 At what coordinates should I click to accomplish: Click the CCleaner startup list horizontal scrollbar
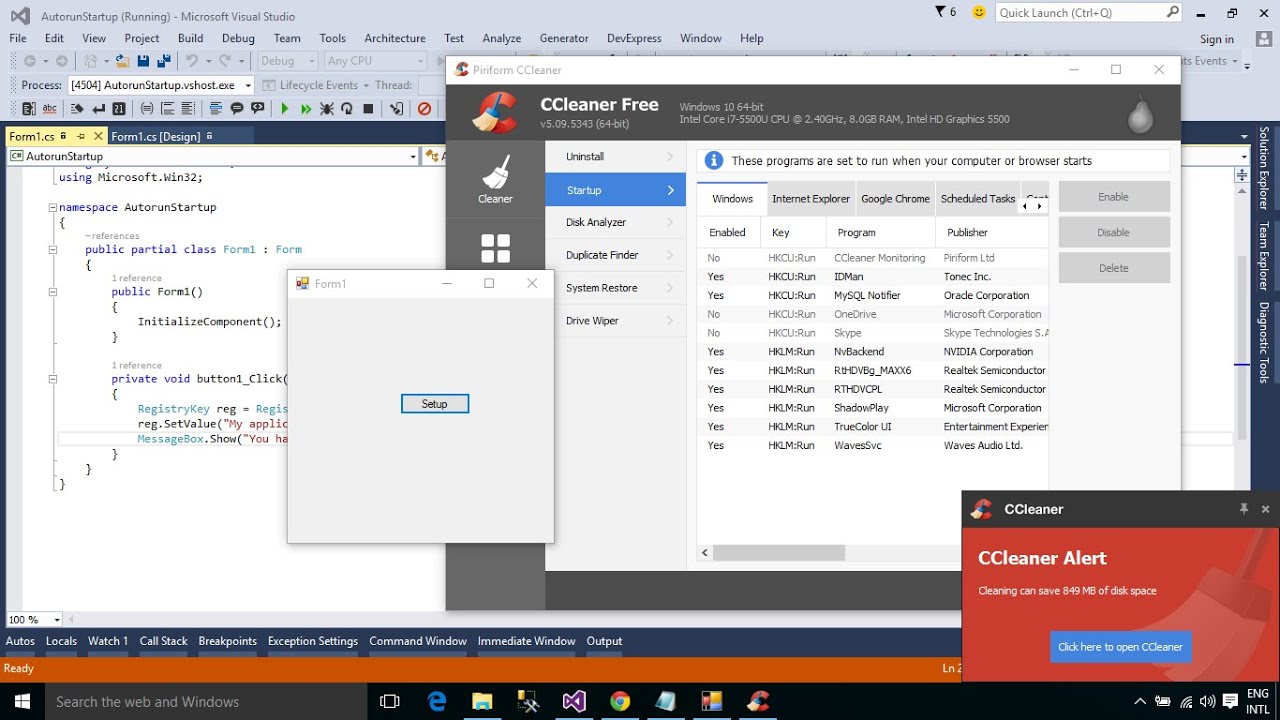779,553
